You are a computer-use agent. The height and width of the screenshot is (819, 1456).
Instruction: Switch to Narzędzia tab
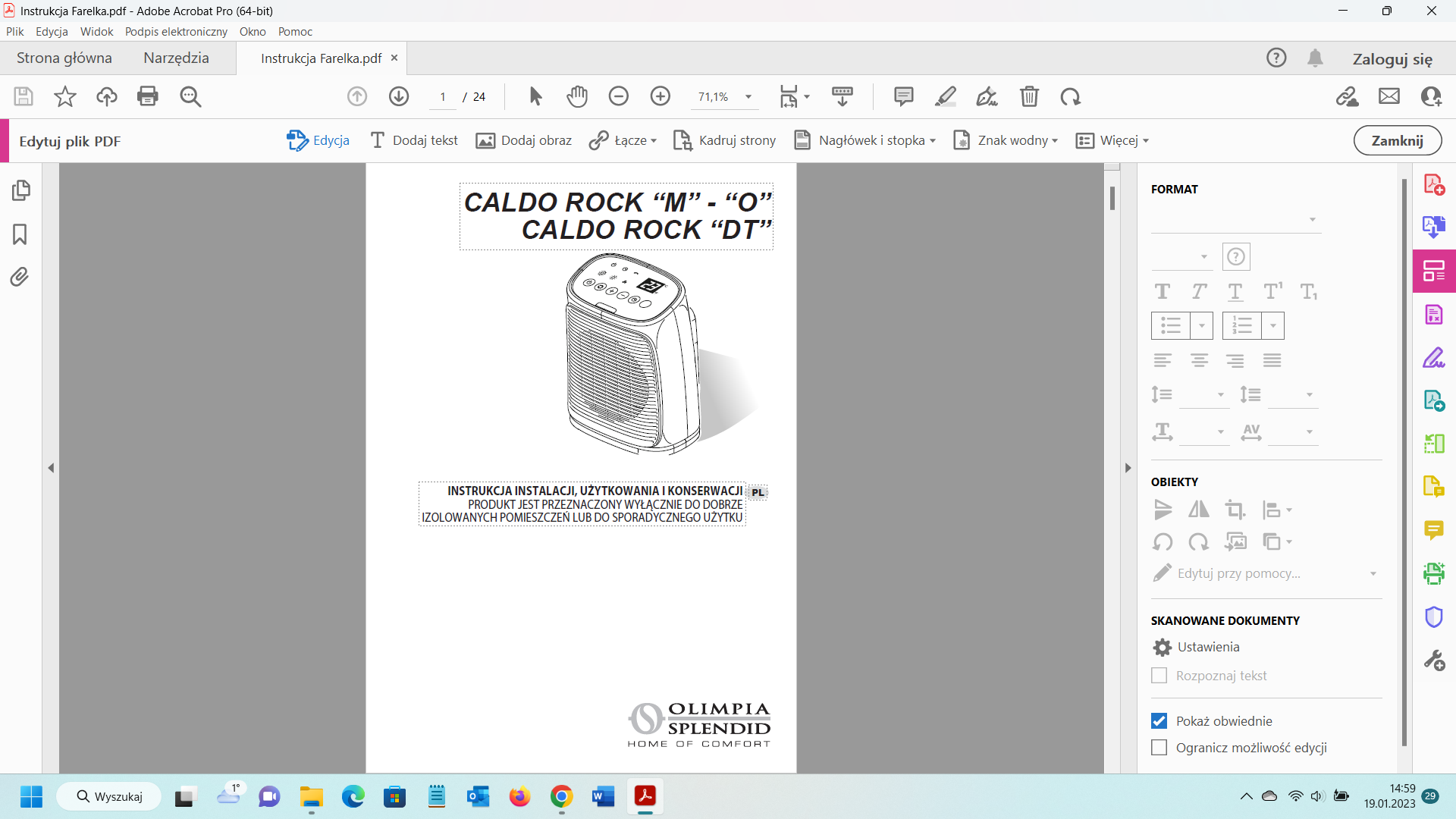tap(176, 58)
